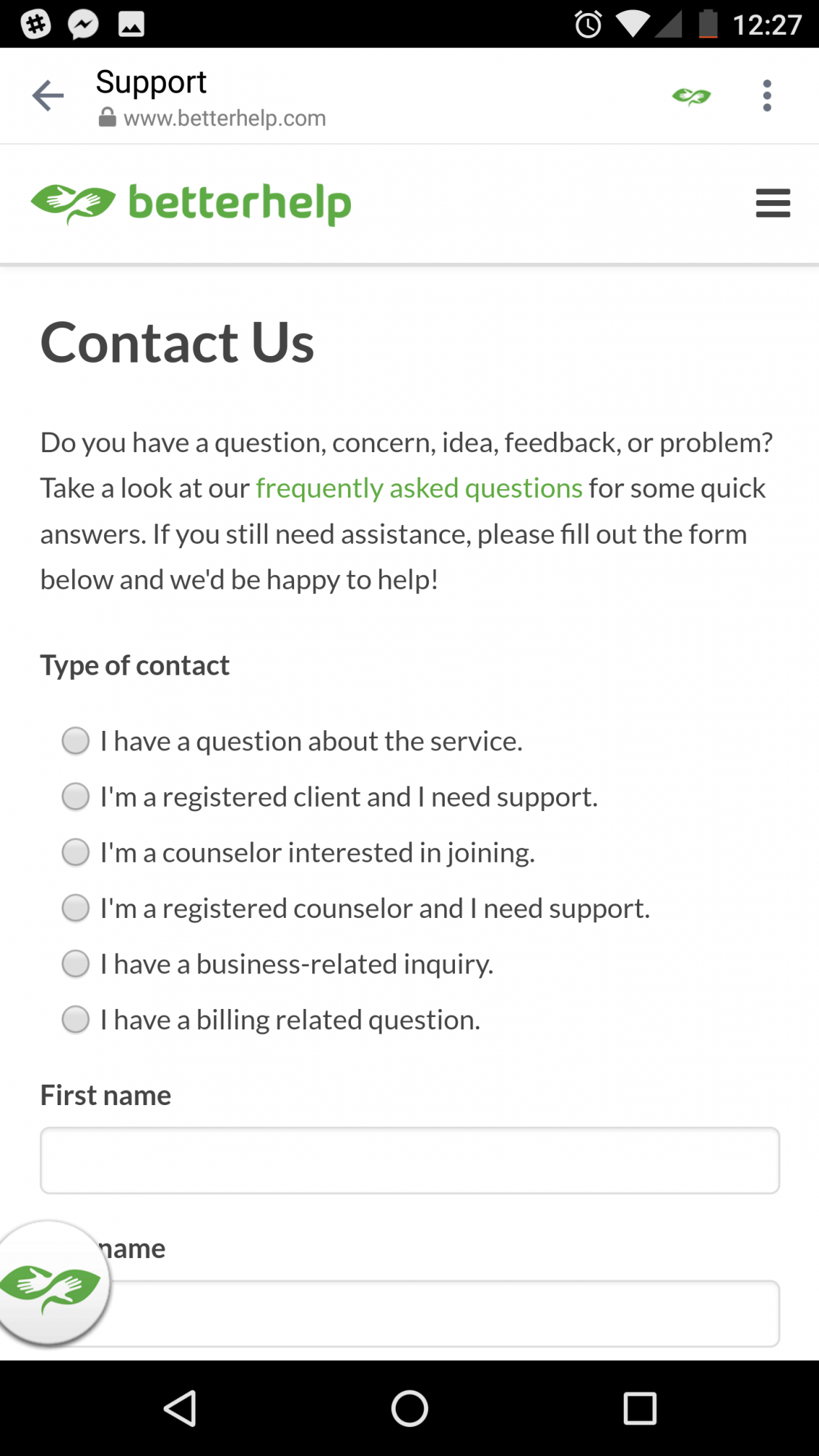Tap the Android home button

[x=409, y=1408]
